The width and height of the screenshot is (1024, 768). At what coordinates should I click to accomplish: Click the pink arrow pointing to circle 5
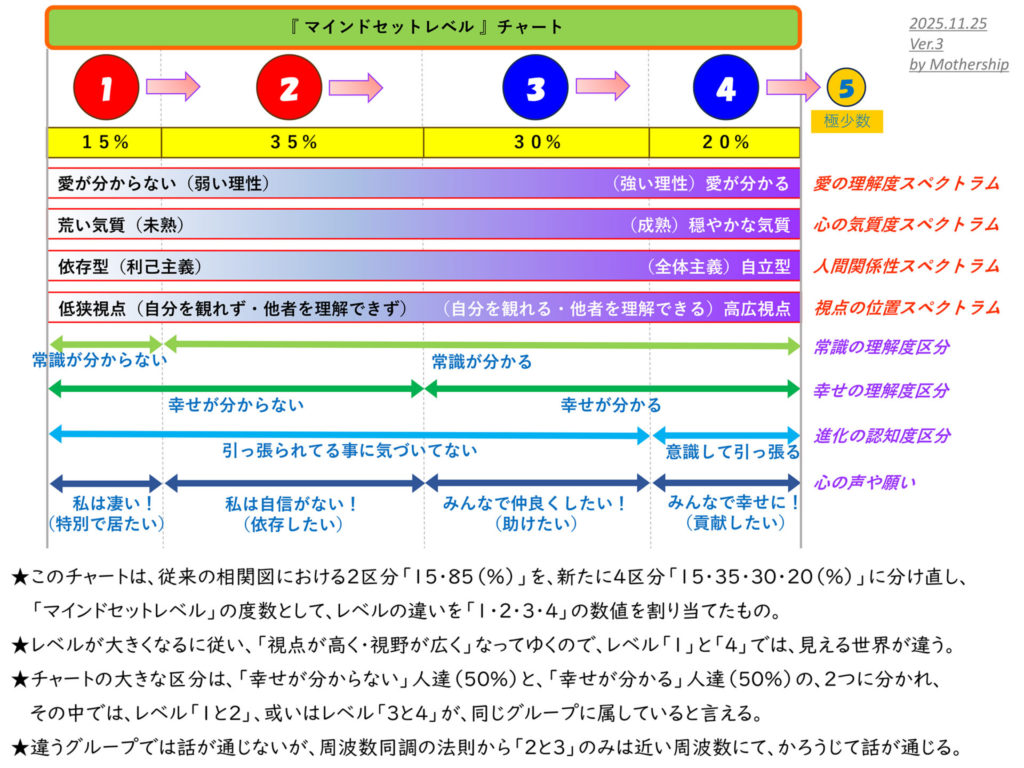tap(792, 87)
